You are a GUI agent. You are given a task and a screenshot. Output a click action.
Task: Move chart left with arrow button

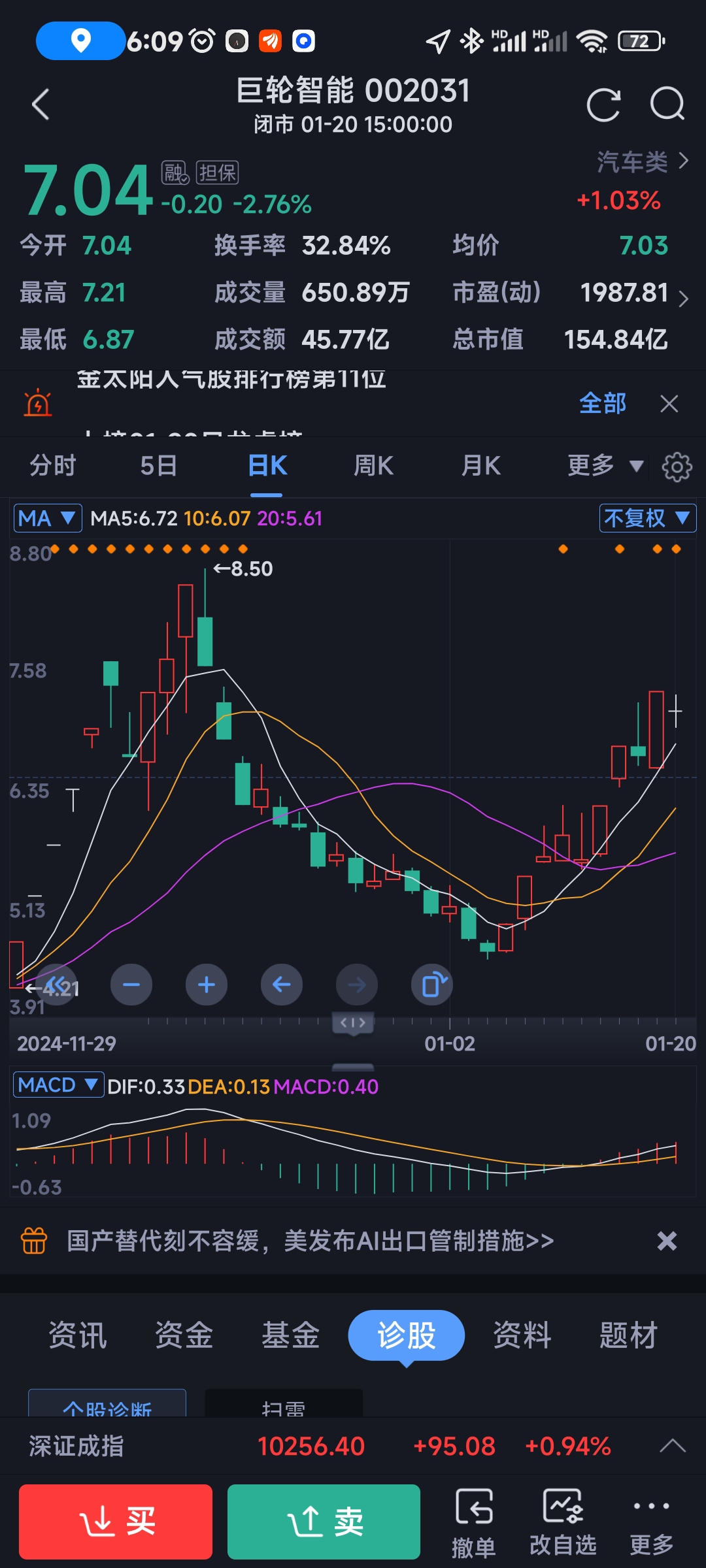tap(282, 985)
